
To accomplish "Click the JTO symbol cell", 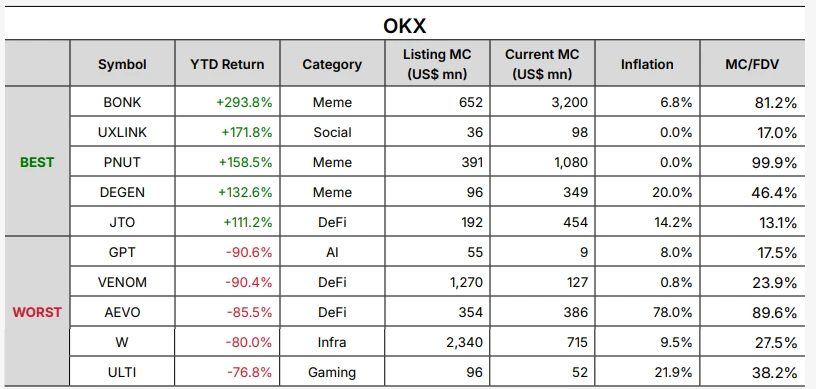I will (x=122, y=222).
